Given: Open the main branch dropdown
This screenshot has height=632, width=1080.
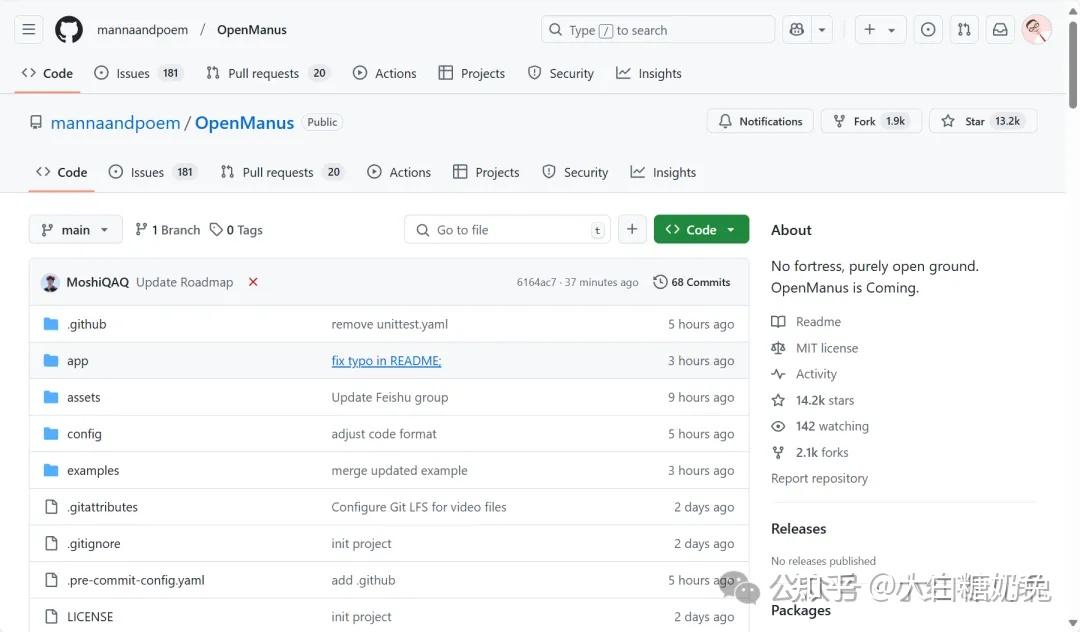Looking at the screenshot, I should 76,230.
